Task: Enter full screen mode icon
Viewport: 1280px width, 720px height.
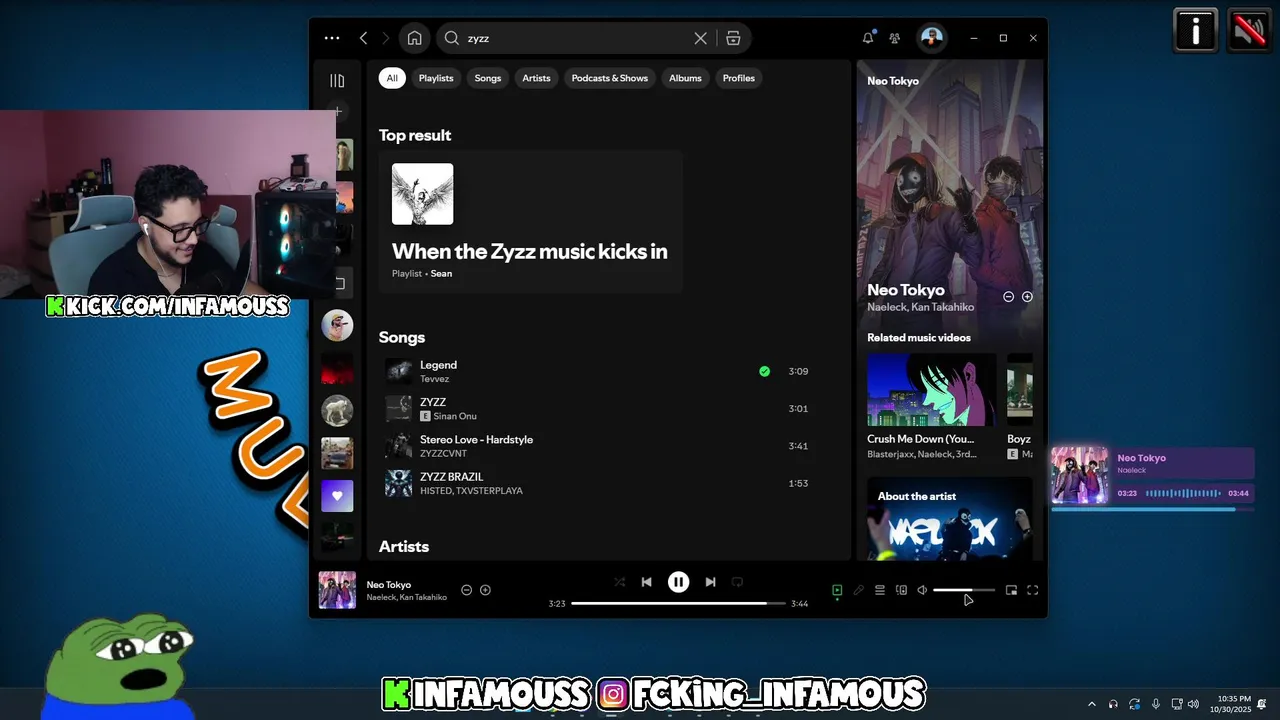Action: tap(1033, 590)
